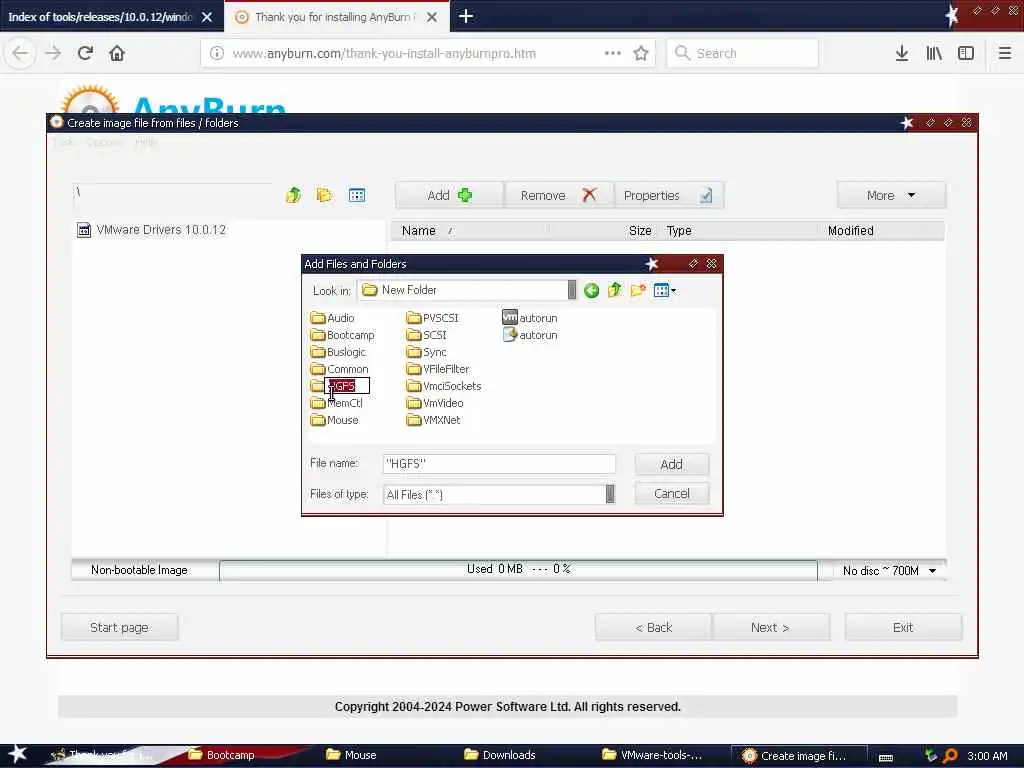Go to browser home page
This screenshot has height=768, width=1024.
click(117, 53)
